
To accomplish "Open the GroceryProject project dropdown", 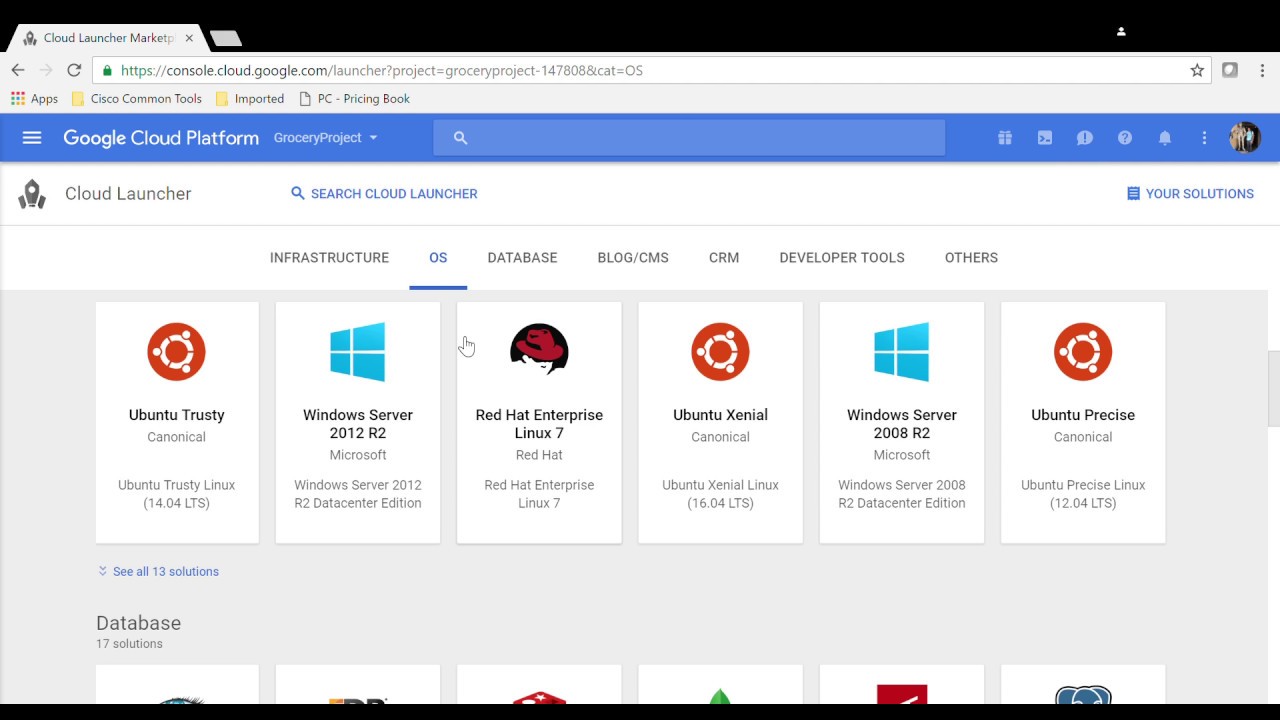I will [x=326, y=138].
